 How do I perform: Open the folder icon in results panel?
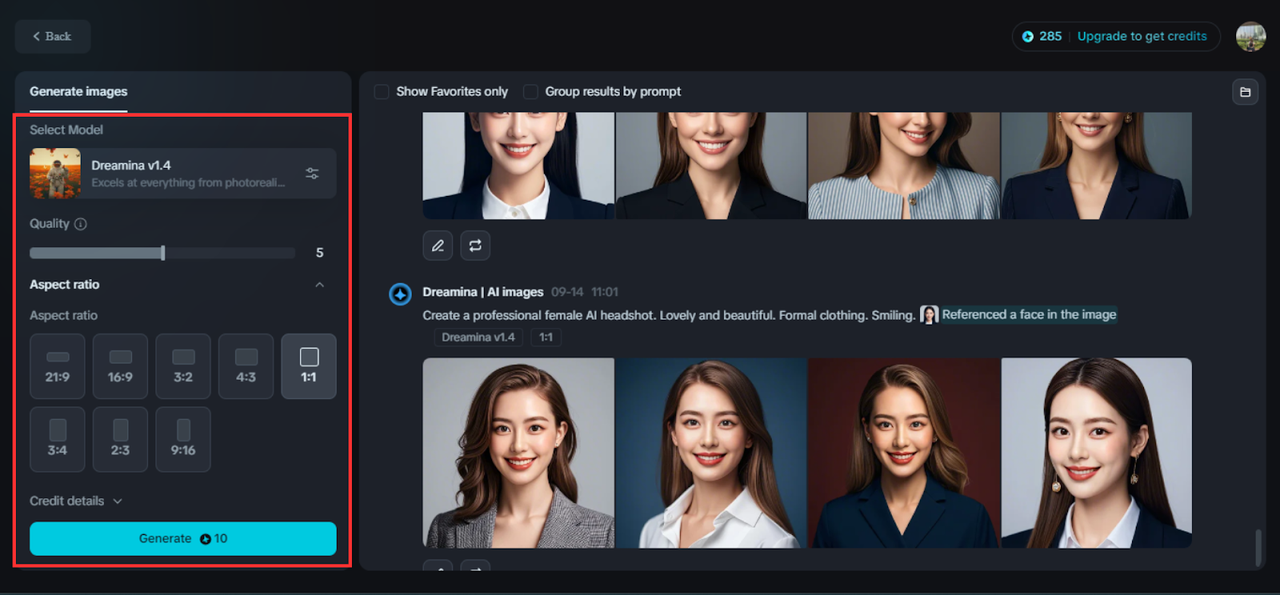1245,92
